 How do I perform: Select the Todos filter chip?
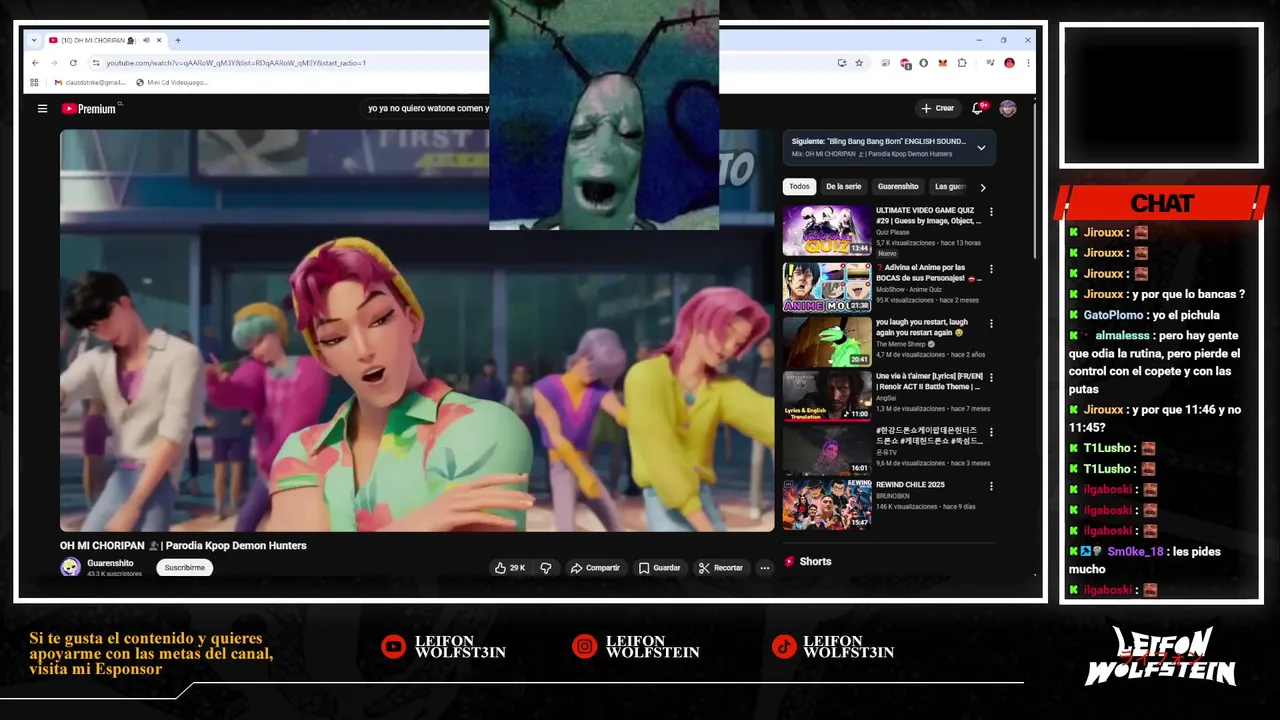tap(800, 187)
